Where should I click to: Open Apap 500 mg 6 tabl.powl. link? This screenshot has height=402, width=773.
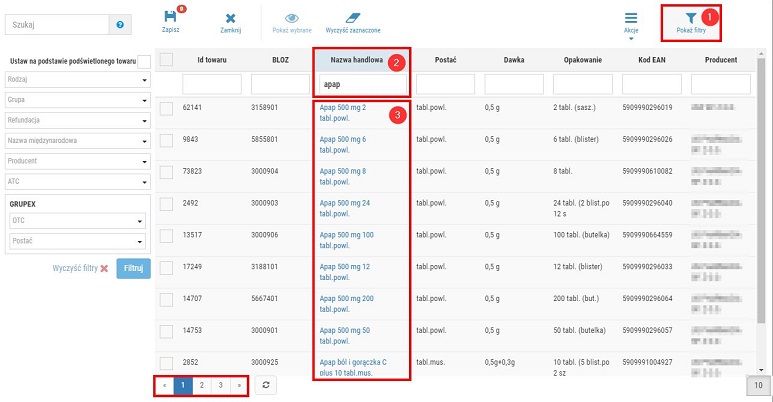click(343, 145)
